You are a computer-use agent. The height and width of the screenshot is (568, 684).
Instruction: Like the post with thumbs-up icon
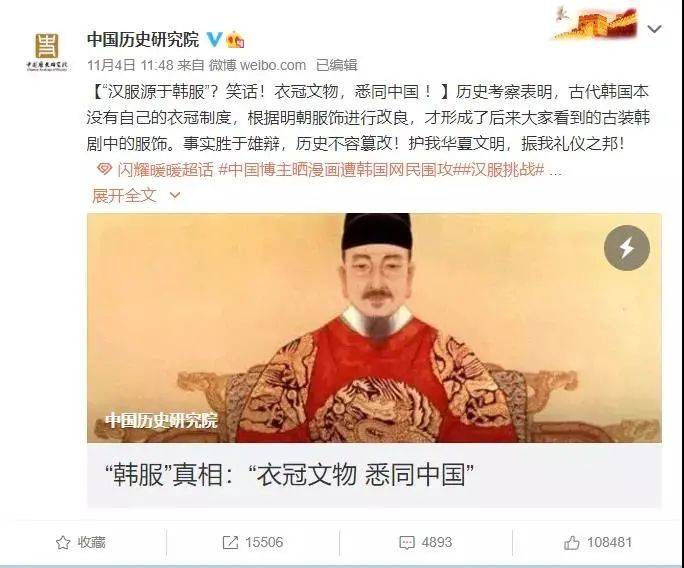tap(571, 543)
